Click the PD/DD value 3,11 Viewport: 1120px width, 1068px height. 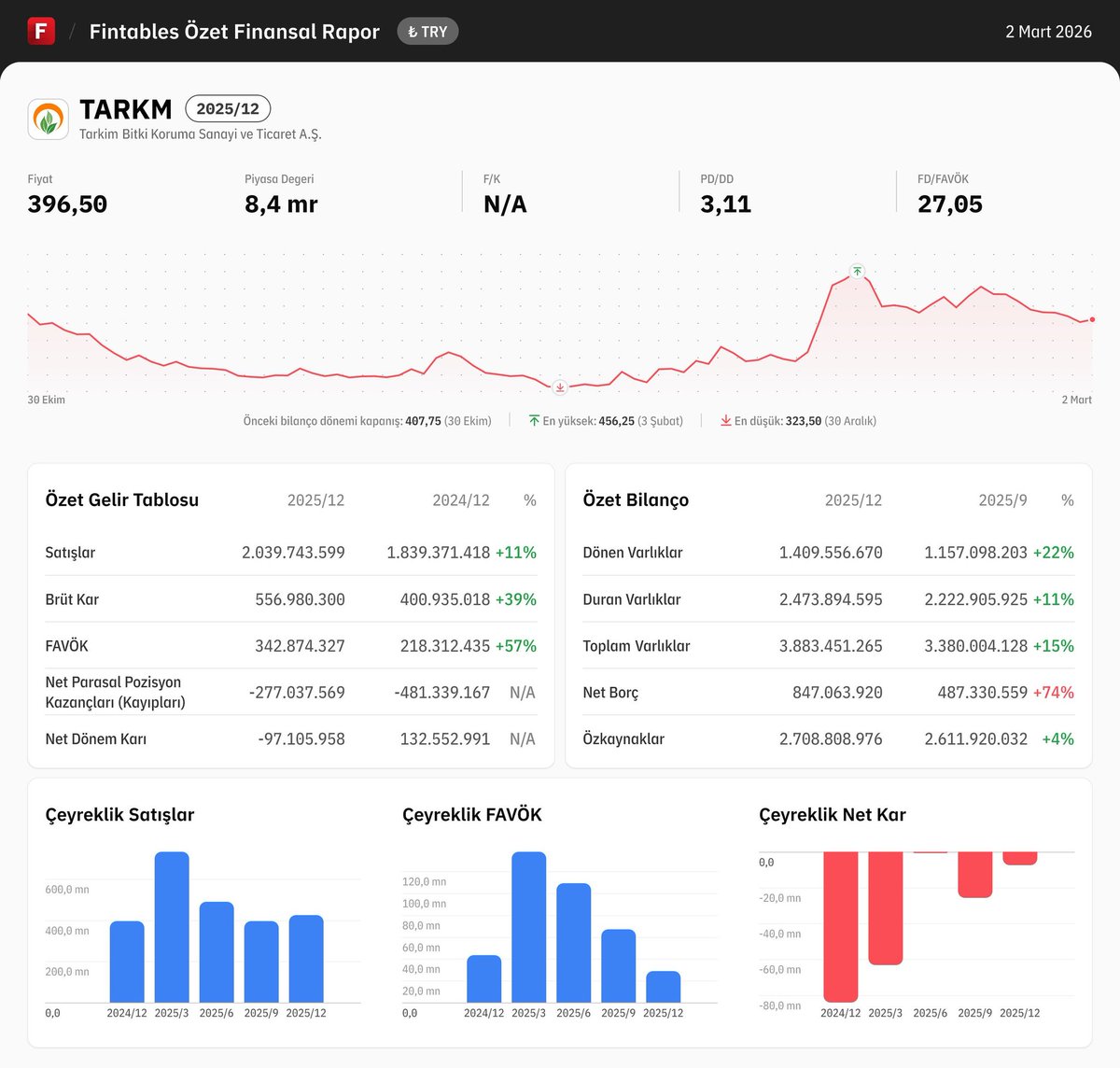point(726,204)
